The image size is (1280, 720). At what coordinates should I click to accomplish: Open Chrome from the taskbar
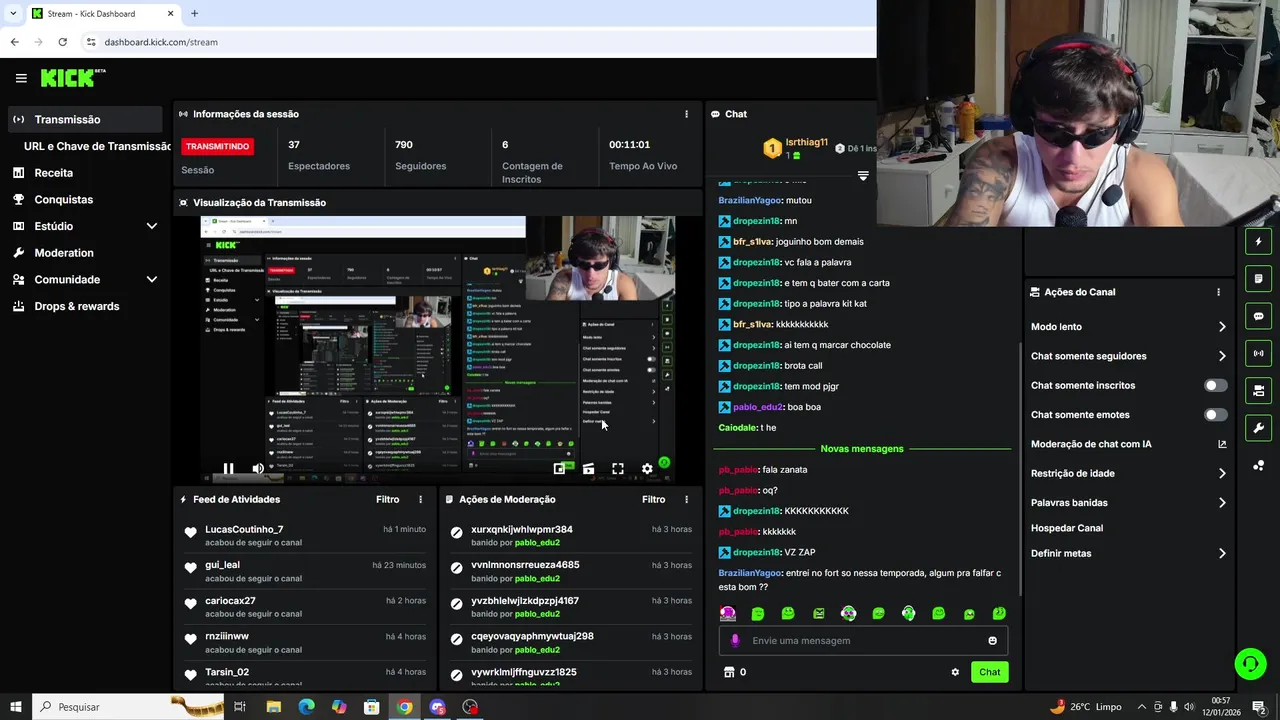pyautogui.click(x=404, y=707)
